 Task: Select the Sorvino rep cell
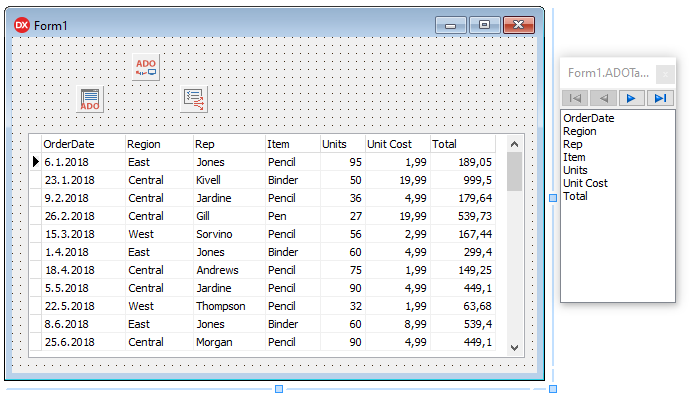coord(229,234)
